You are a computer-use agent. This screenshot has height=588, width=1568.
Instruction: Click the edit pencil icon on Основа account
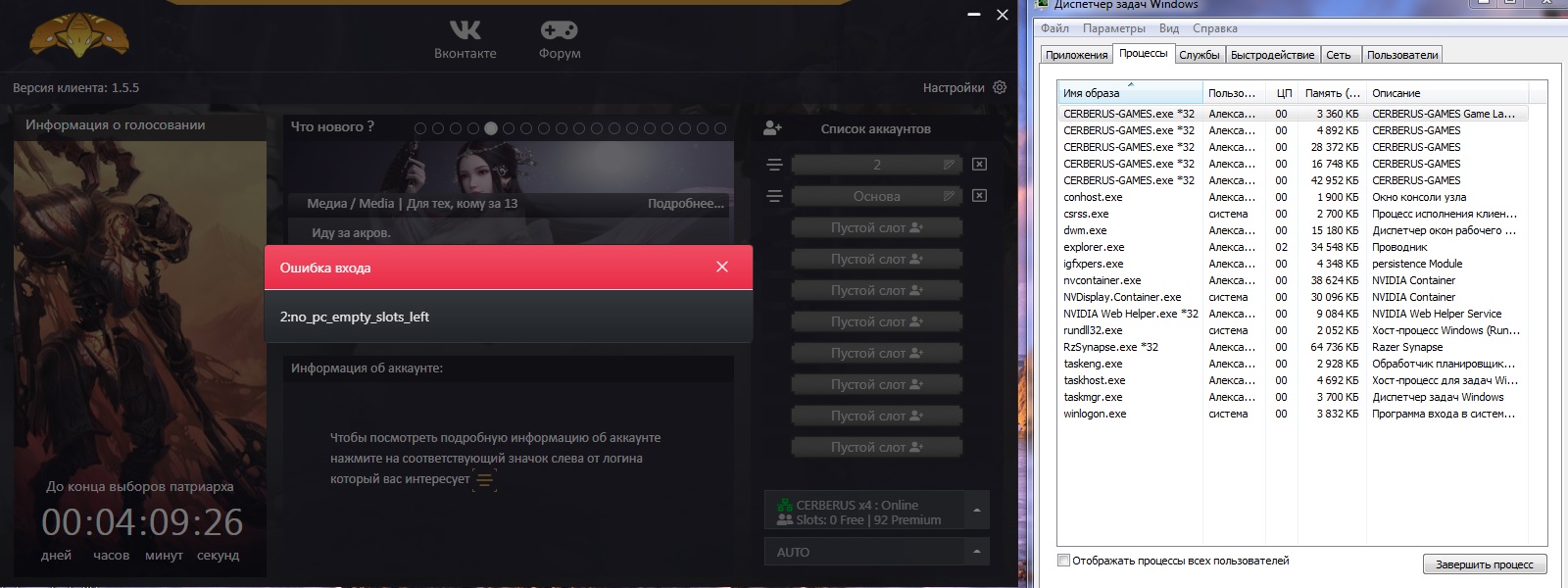click(949, 196)
